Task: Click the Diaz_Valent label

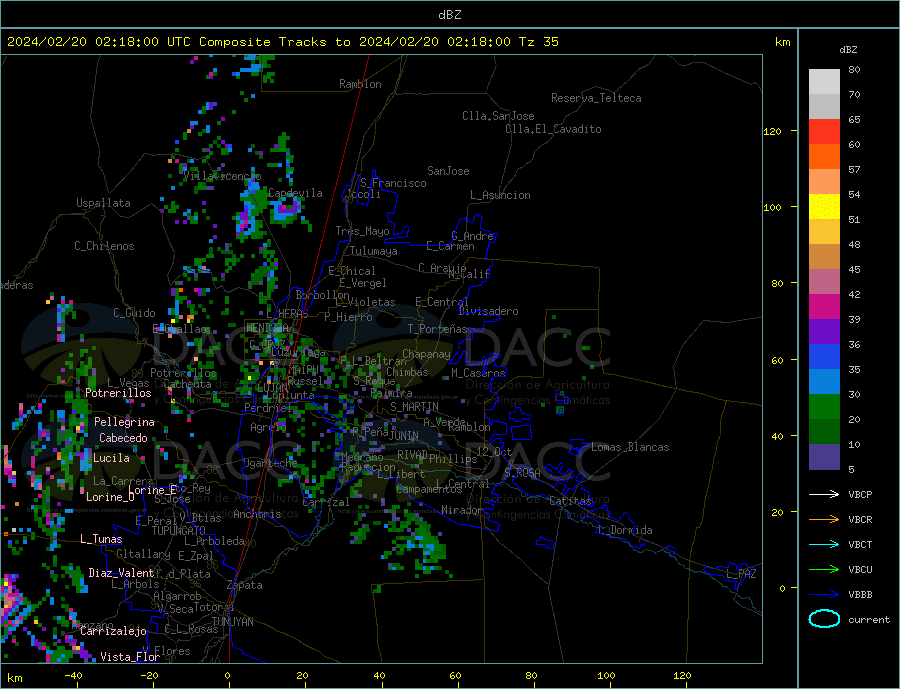Action: pos(121,573)
